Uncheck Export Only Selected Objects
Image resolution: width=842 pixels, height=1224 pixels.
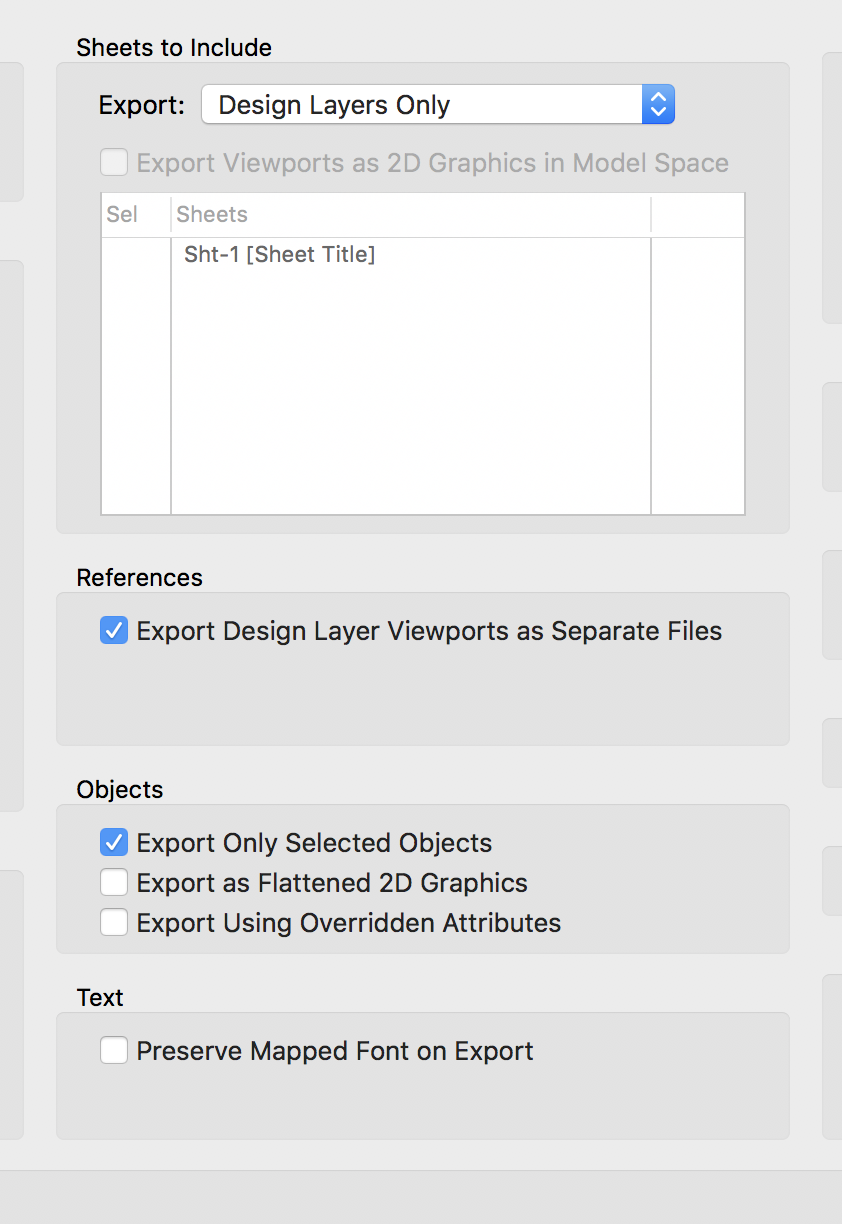click(x=114, y=843)
